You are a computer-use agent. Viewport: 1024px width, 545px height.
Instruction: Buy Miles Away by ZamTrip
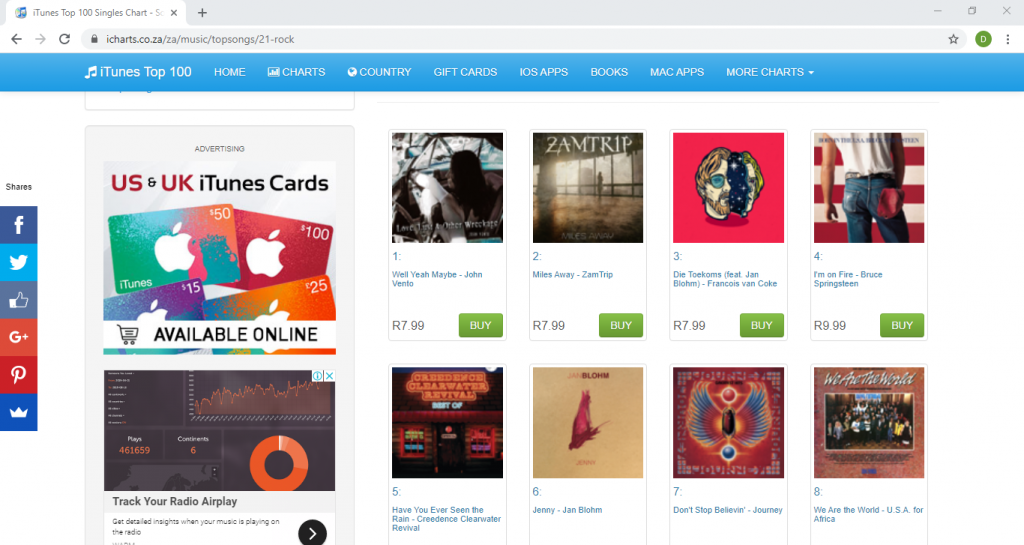[620, 325]
